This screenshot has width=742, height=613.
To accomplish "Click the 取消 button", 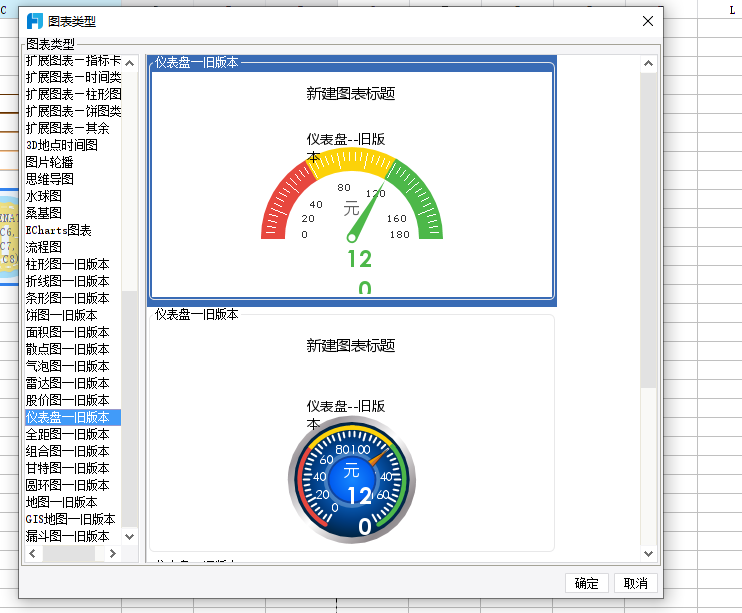I will (x=636, y=583).
